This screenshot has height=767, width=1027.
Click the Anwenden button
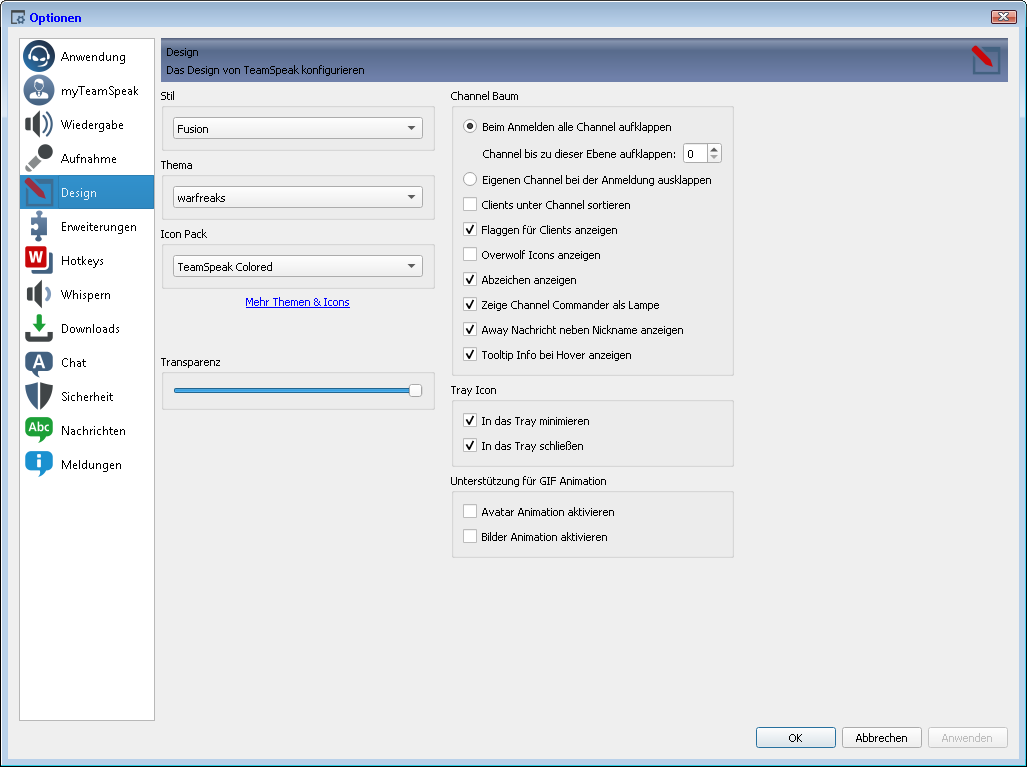tap(967, 738)
